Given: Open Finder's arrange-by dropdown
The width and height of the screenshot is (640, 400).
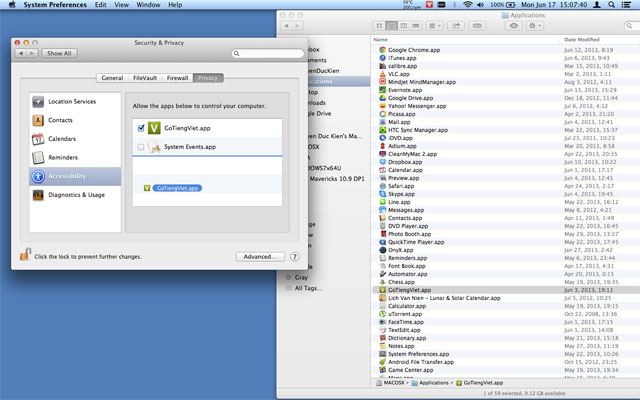Looking at the screenshot, I should (x=429, y=24).
